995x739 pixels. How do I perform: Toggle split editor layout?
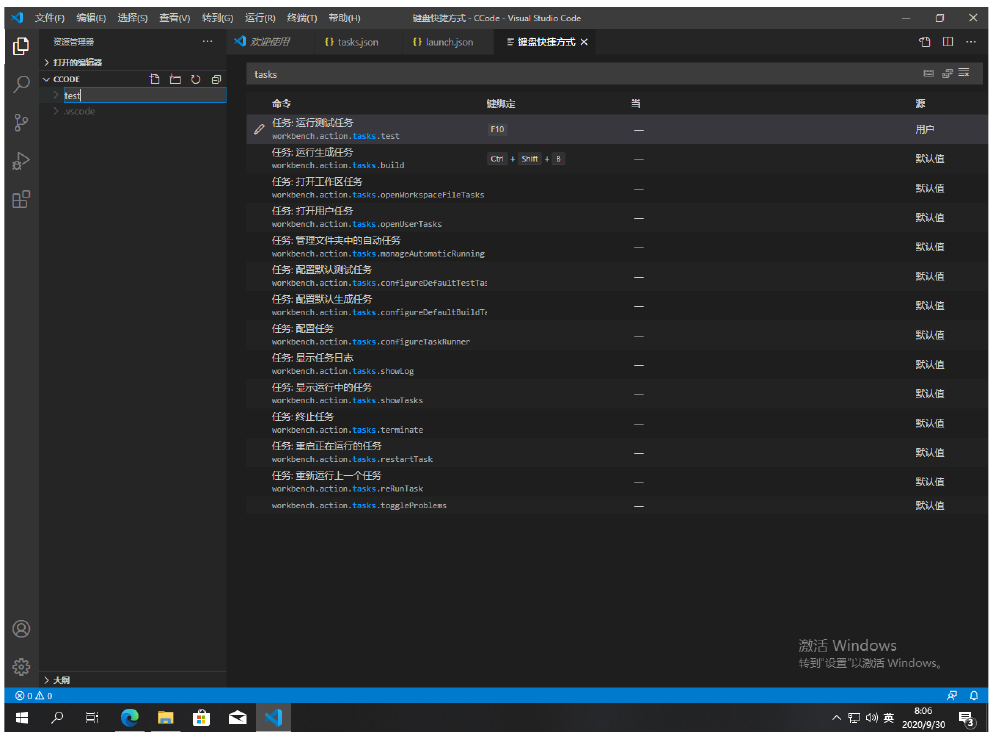947,42
